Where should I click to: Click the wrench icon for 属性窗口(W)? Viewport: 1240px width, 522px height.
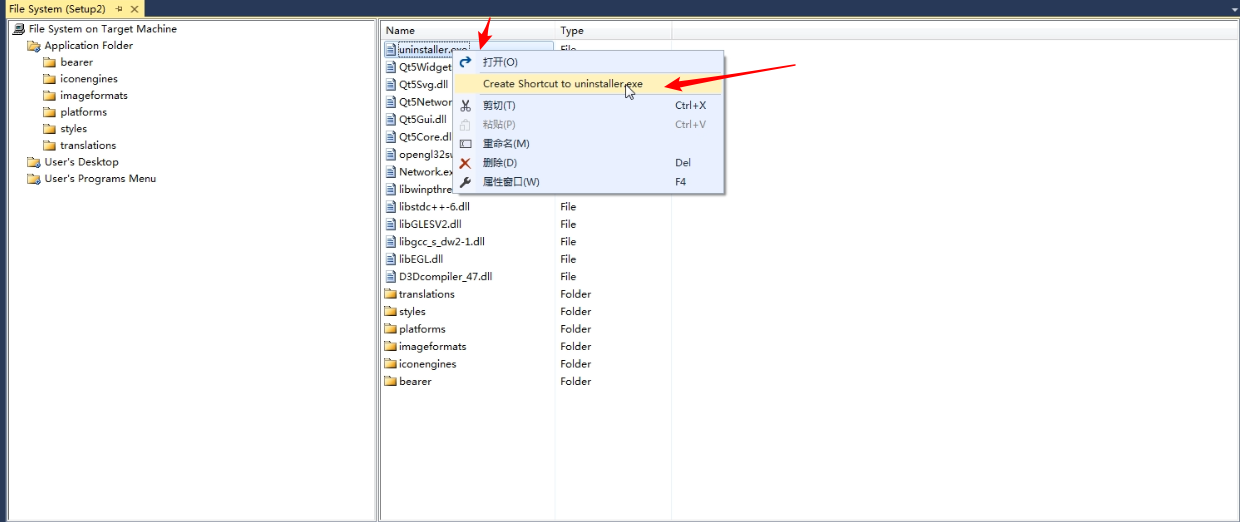[x=465, y=182]
